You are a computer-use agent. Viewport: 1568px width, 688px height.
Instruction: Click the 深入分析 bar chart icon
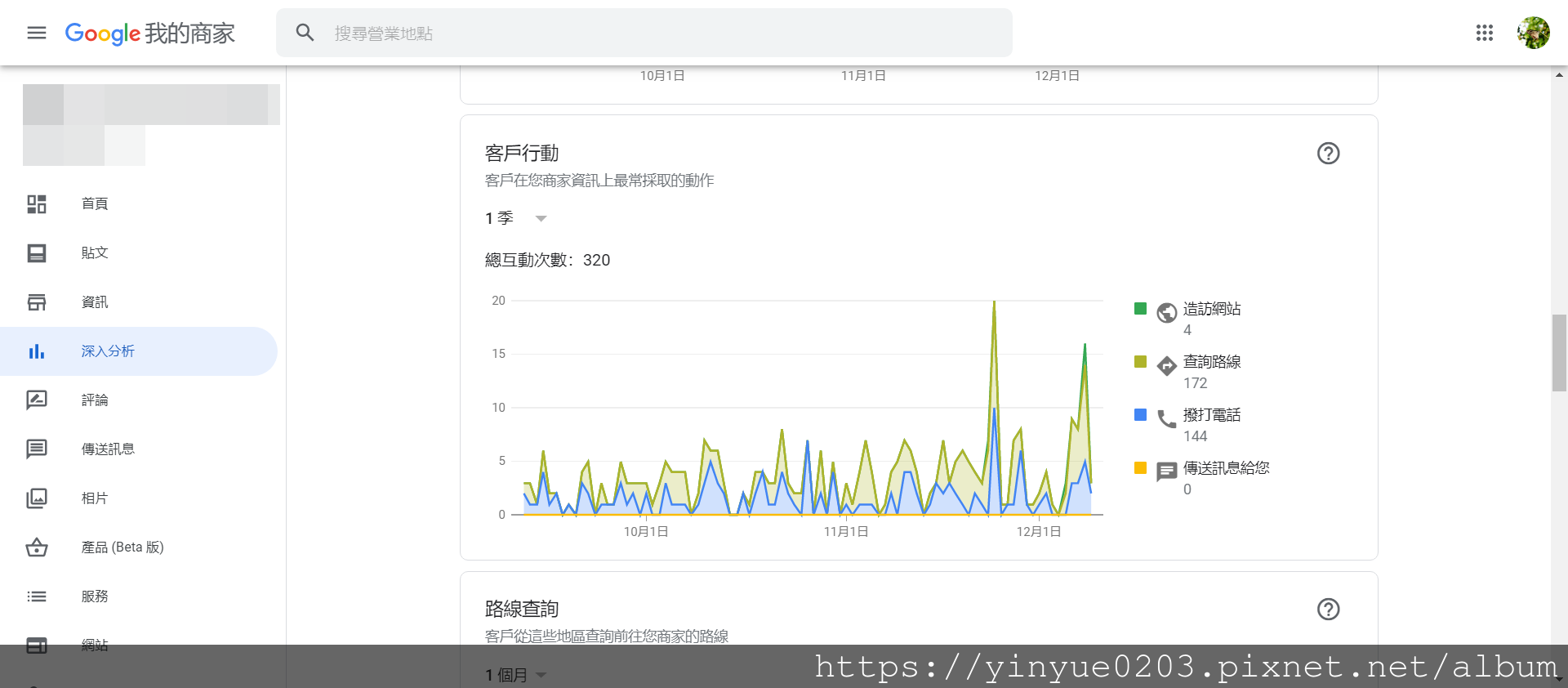point(37,351)
